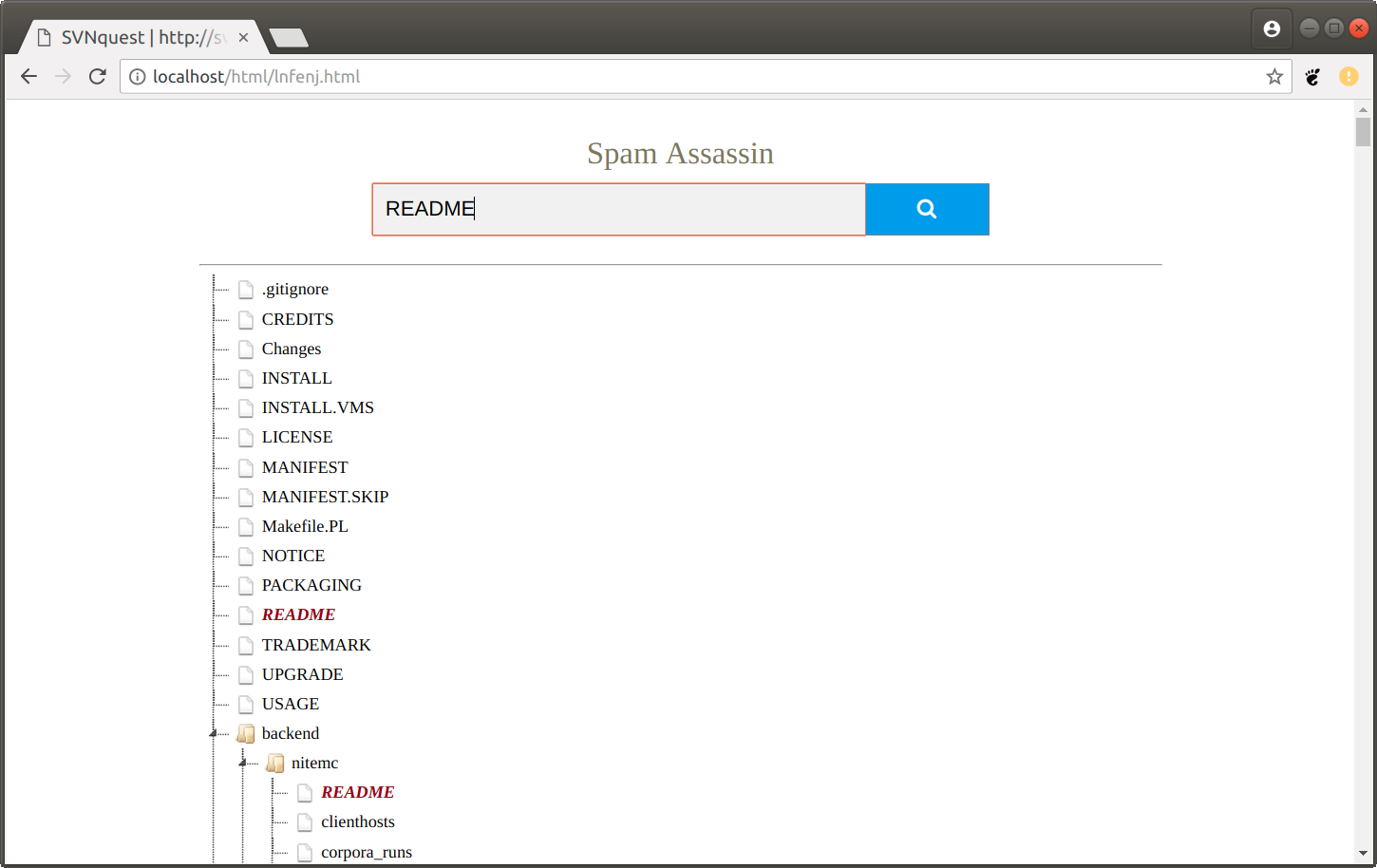Select the localhost address bar URL
1377x868 pixels.
pos(256,77)
